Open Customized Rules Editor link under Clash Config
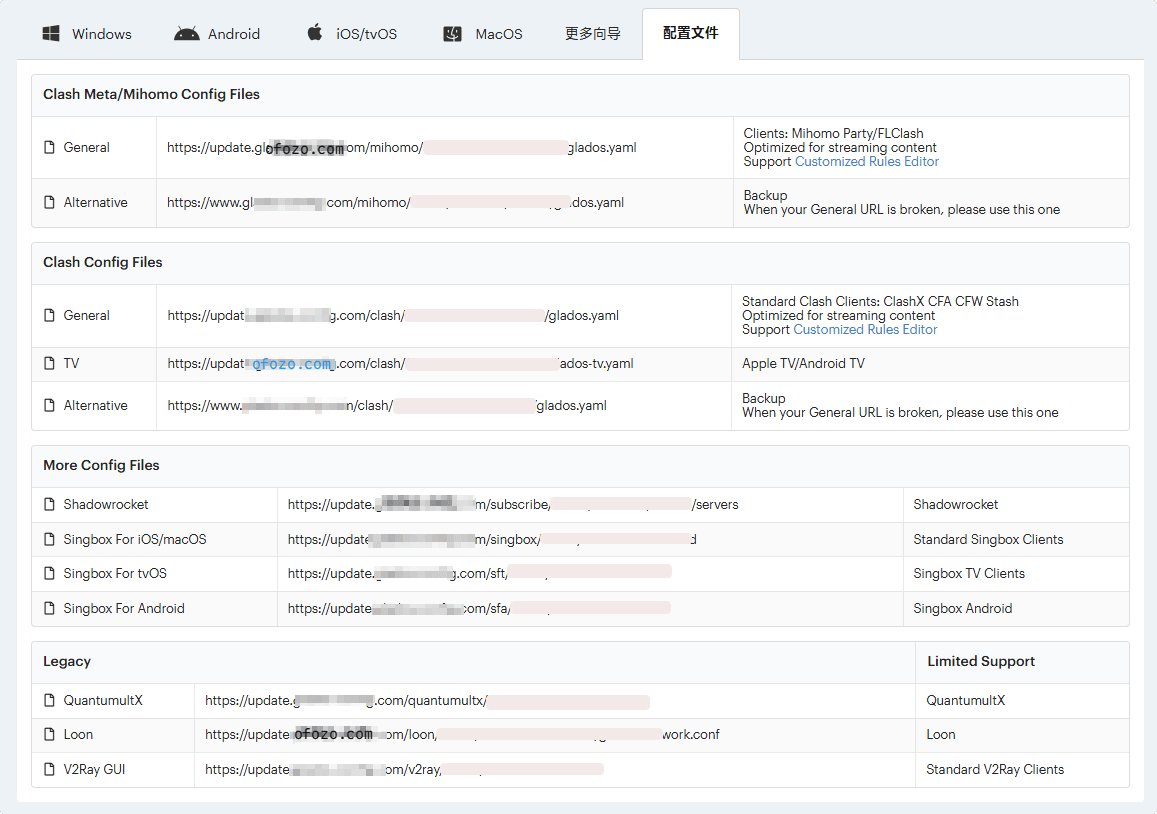The image size is (1157, 814). 865,330
